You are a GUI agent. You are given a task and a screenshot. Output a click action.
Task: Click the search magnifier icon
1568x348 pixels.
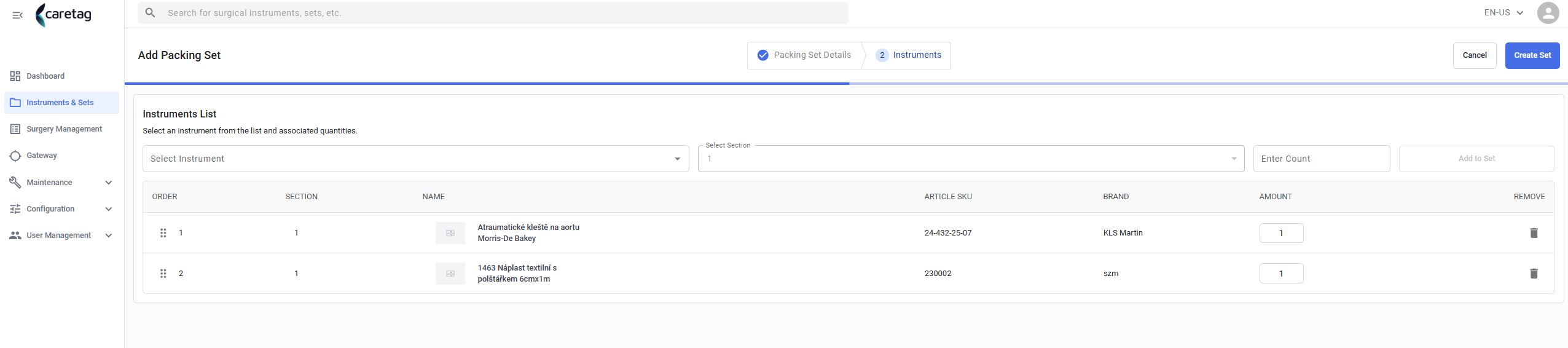click(151, 12)
